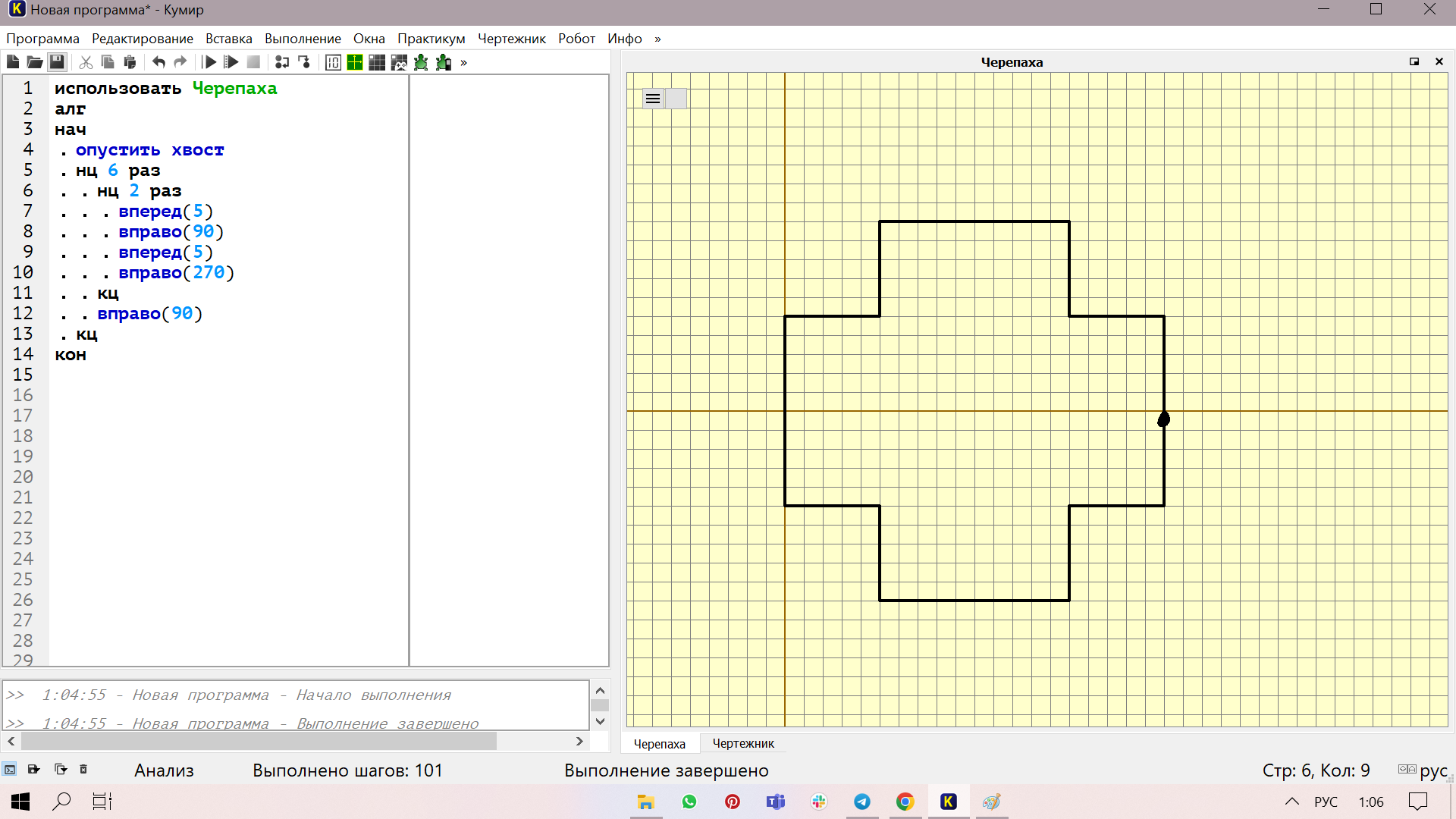Open the Инфо menu
This screenshot has width=1456, height=819.
(625, 39)
